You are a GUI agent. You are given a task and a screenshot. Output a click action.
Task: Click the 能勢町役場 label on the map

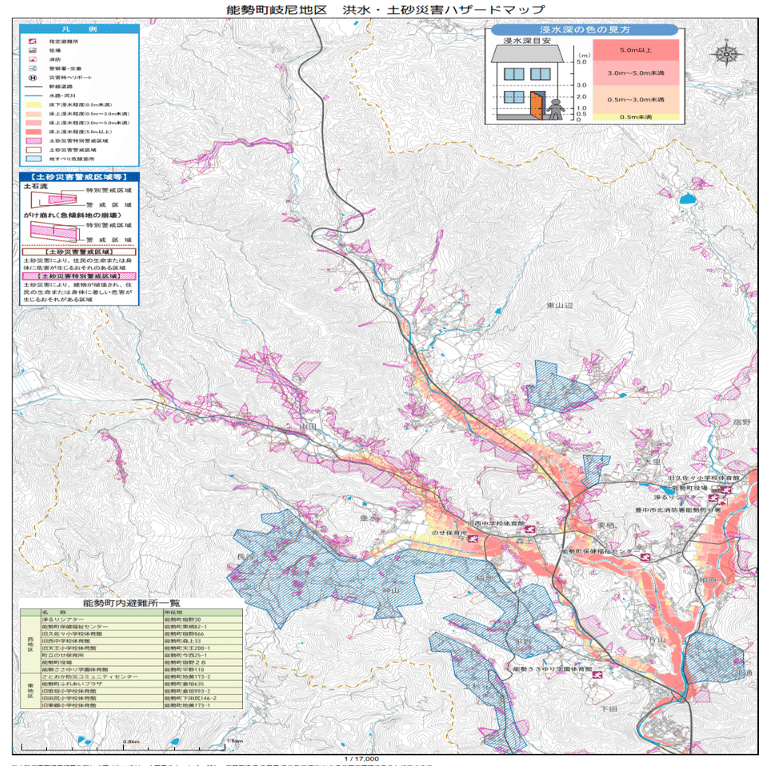(x=689, y=488)
